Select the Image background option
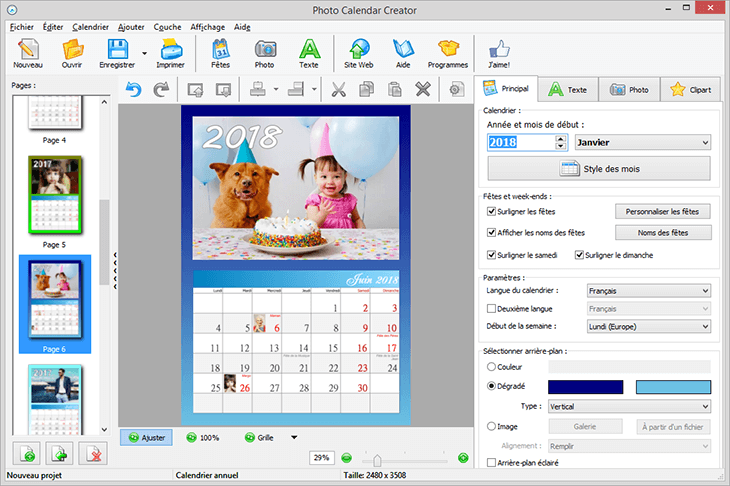730x486 pixels. coord(491,426)
